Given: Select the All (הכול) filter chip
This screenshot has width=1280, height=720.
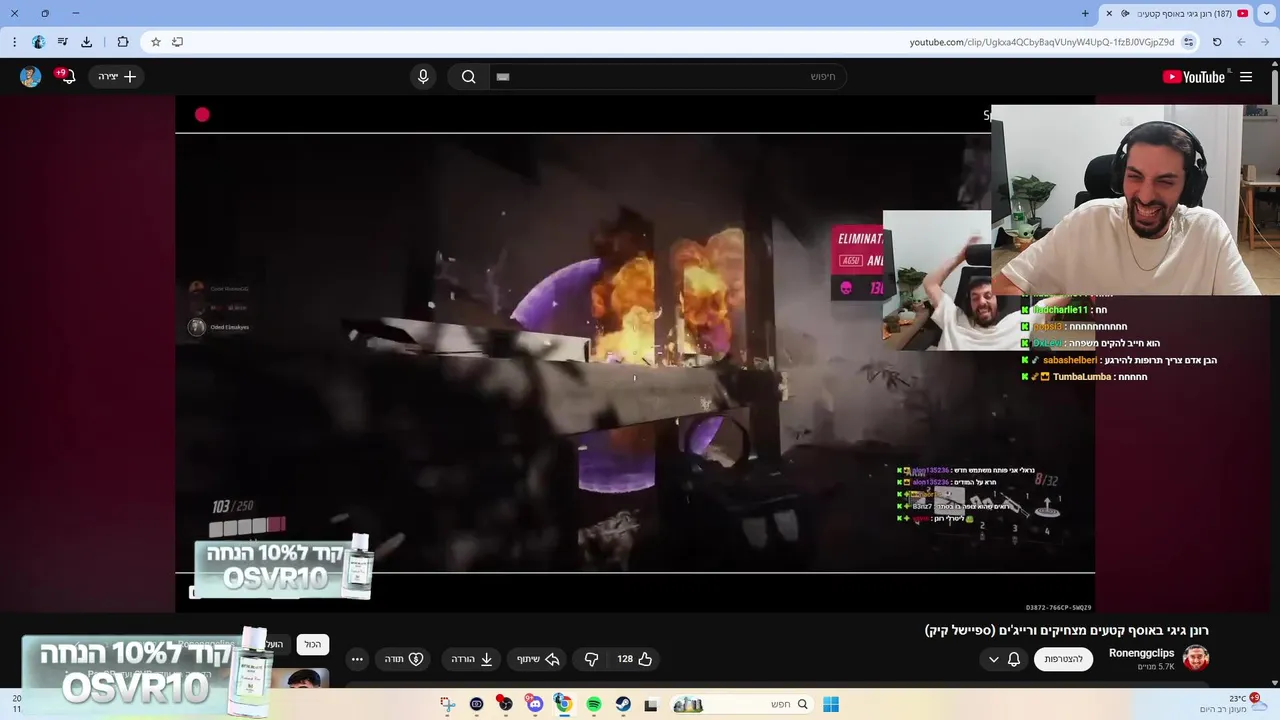Looking at the screenshot, I should click(313, 645).
